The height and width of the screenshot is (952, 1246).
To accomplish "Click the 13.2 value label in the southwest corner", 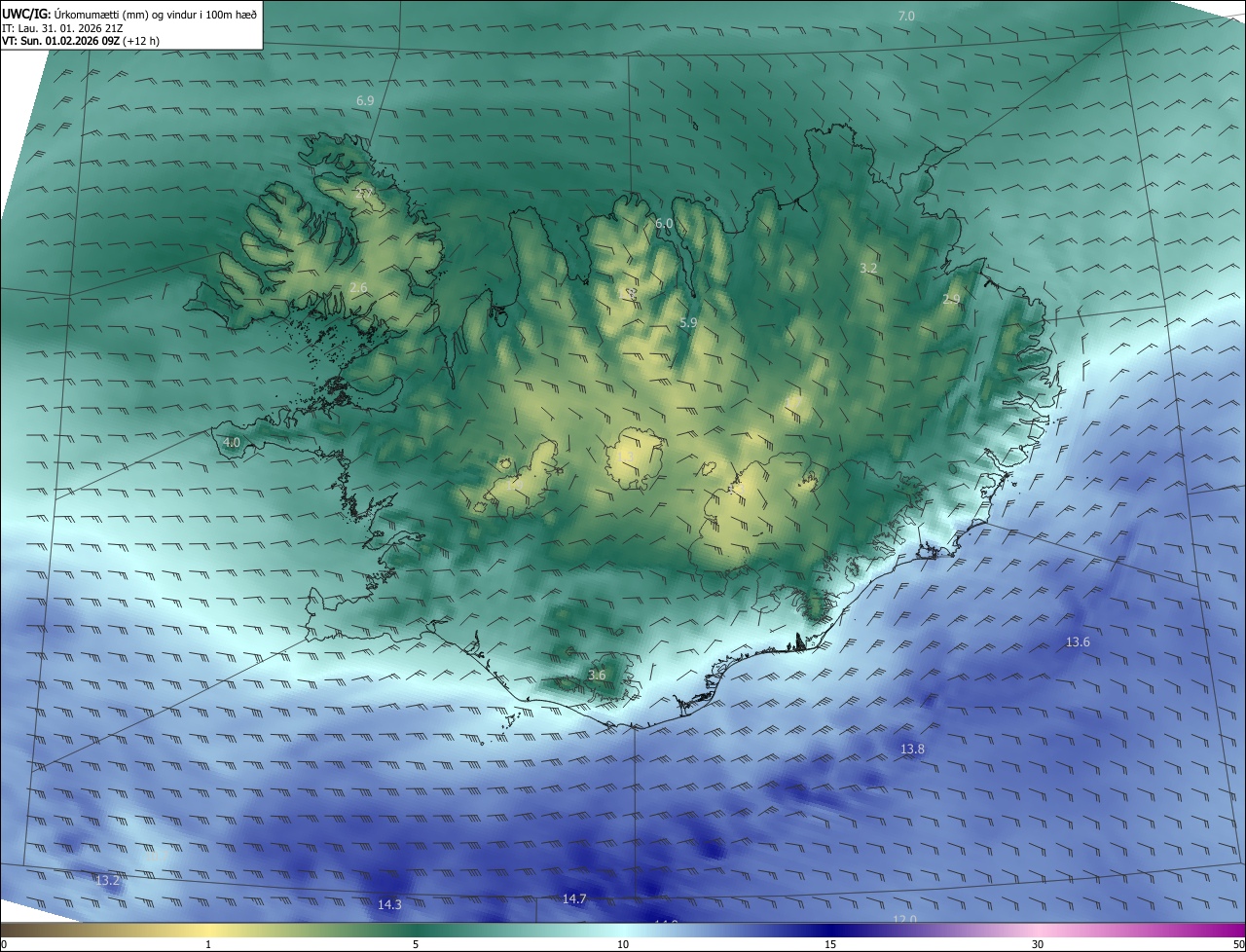I will (107, 881).
